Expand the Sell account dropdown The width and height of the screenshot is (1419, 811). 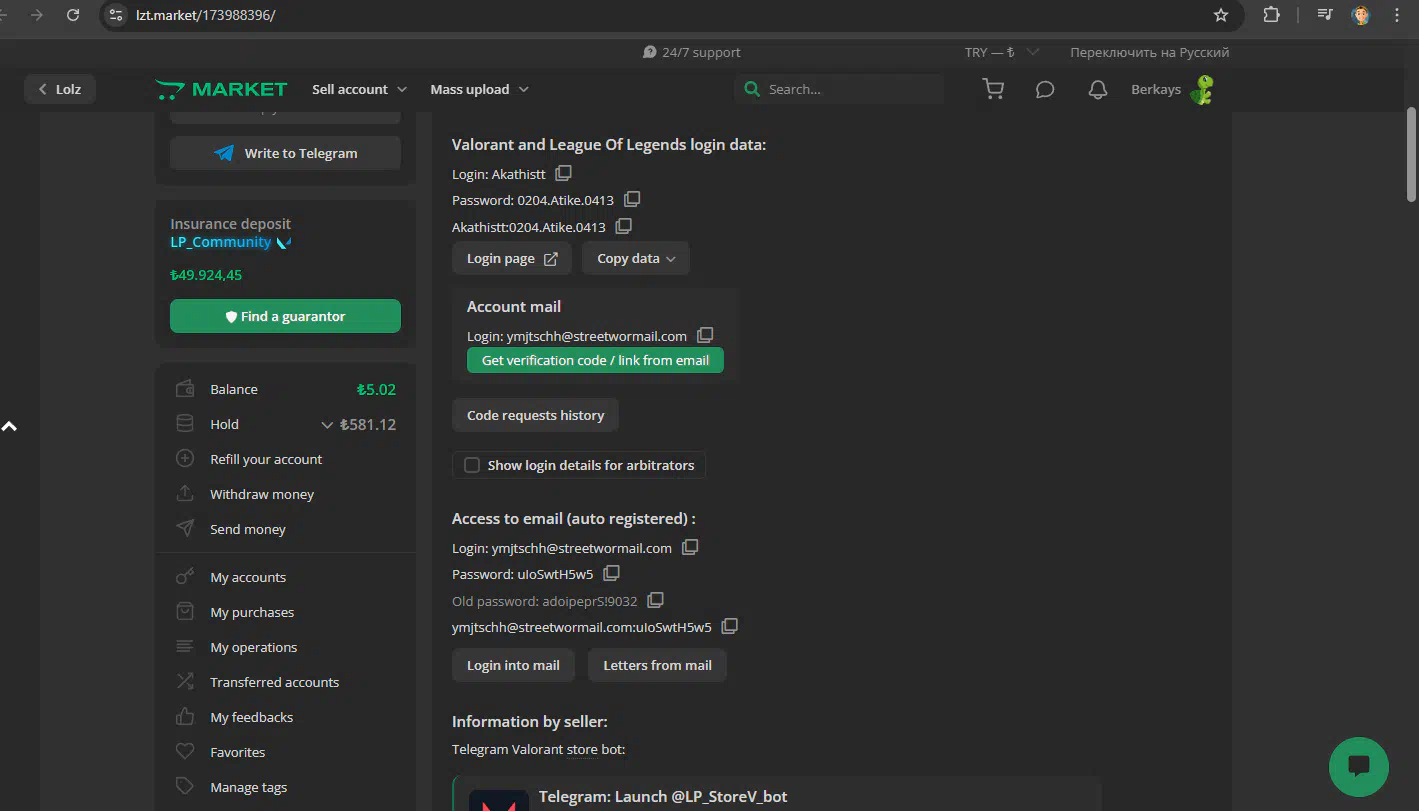coord(360,89)
